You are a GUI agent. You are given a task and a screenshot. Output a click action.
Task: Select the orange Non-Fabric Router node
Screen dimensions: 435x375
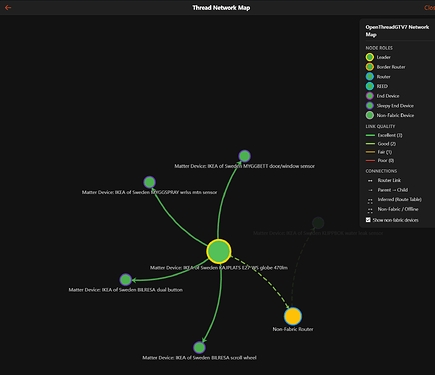click(293, 316)
